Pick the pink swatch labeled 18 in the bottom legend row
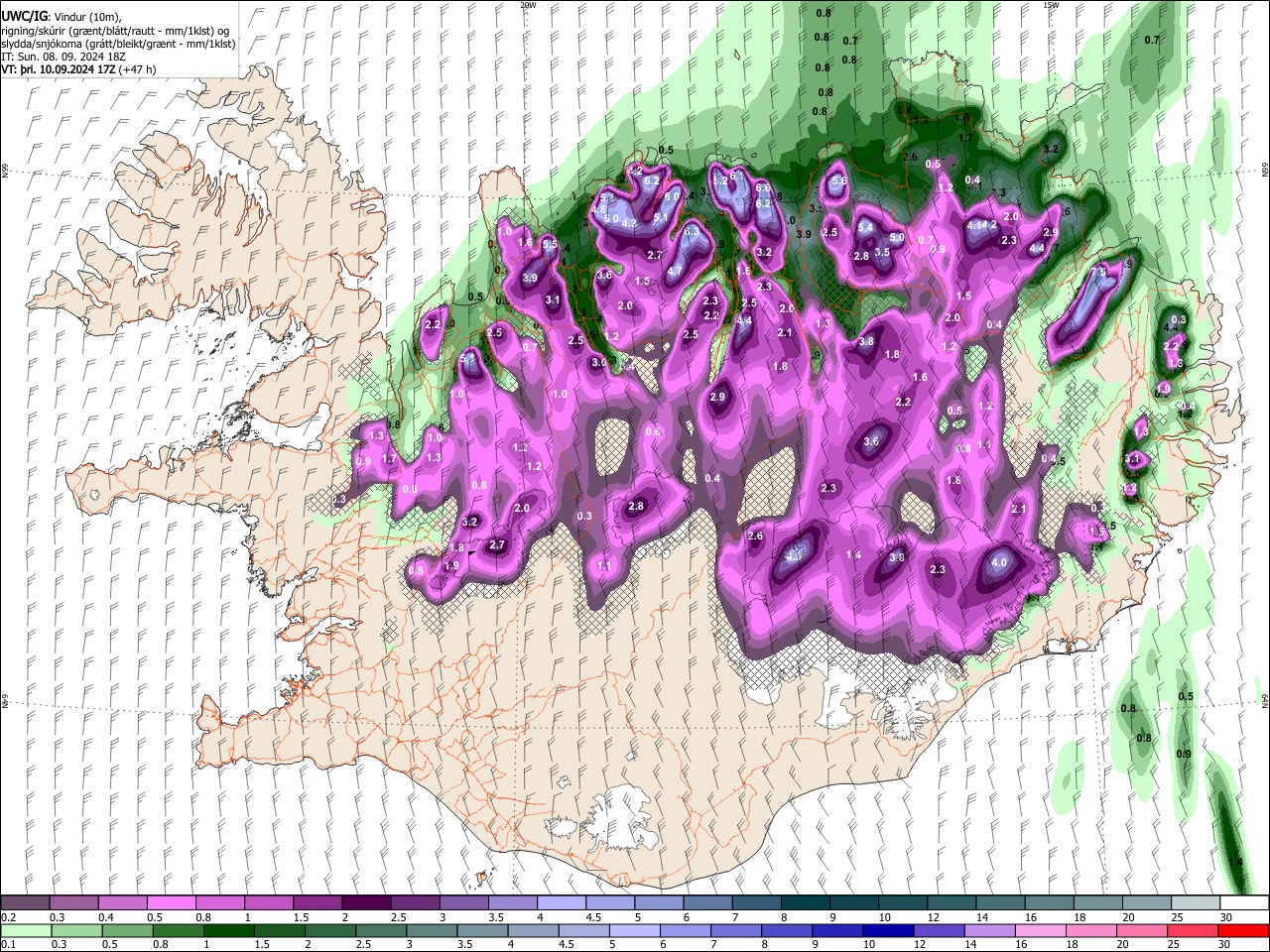 [1089, 931]
